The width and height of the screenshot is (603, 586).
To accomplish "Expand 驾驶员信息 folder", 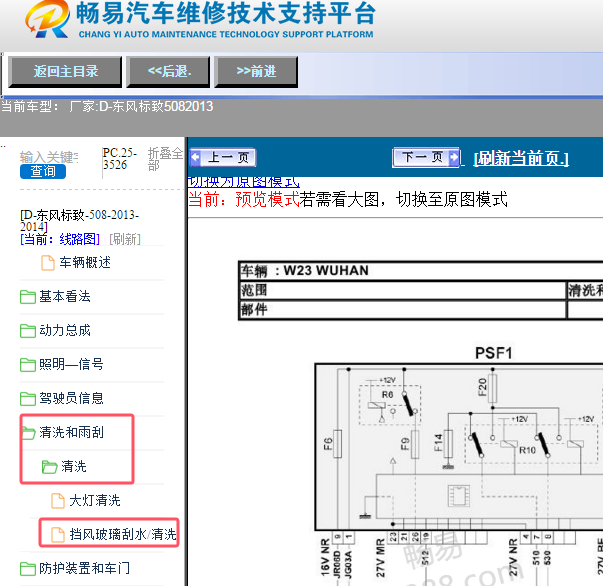I will coord(71,398).
